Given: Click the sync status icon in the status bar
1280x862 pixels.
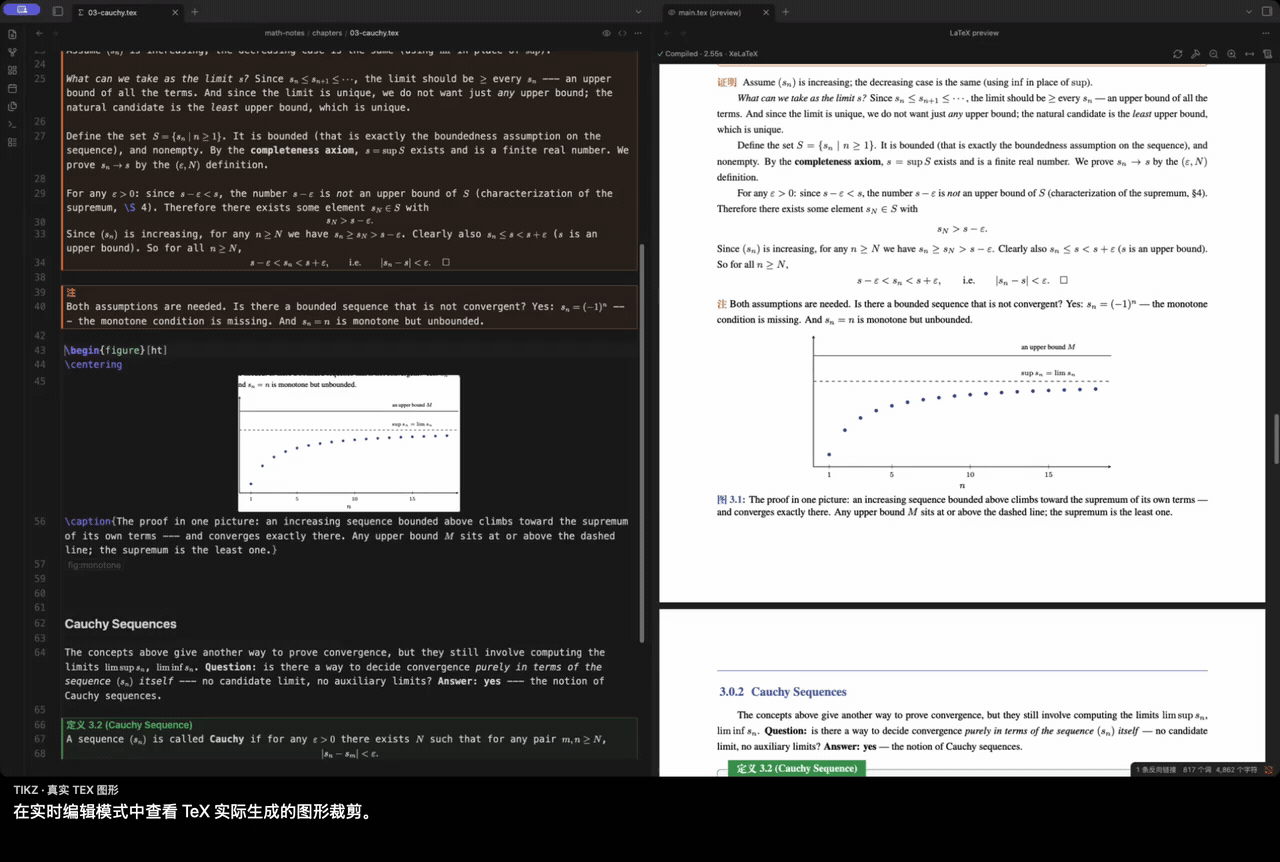Looking at the screenshot, I should (1269, 770).
